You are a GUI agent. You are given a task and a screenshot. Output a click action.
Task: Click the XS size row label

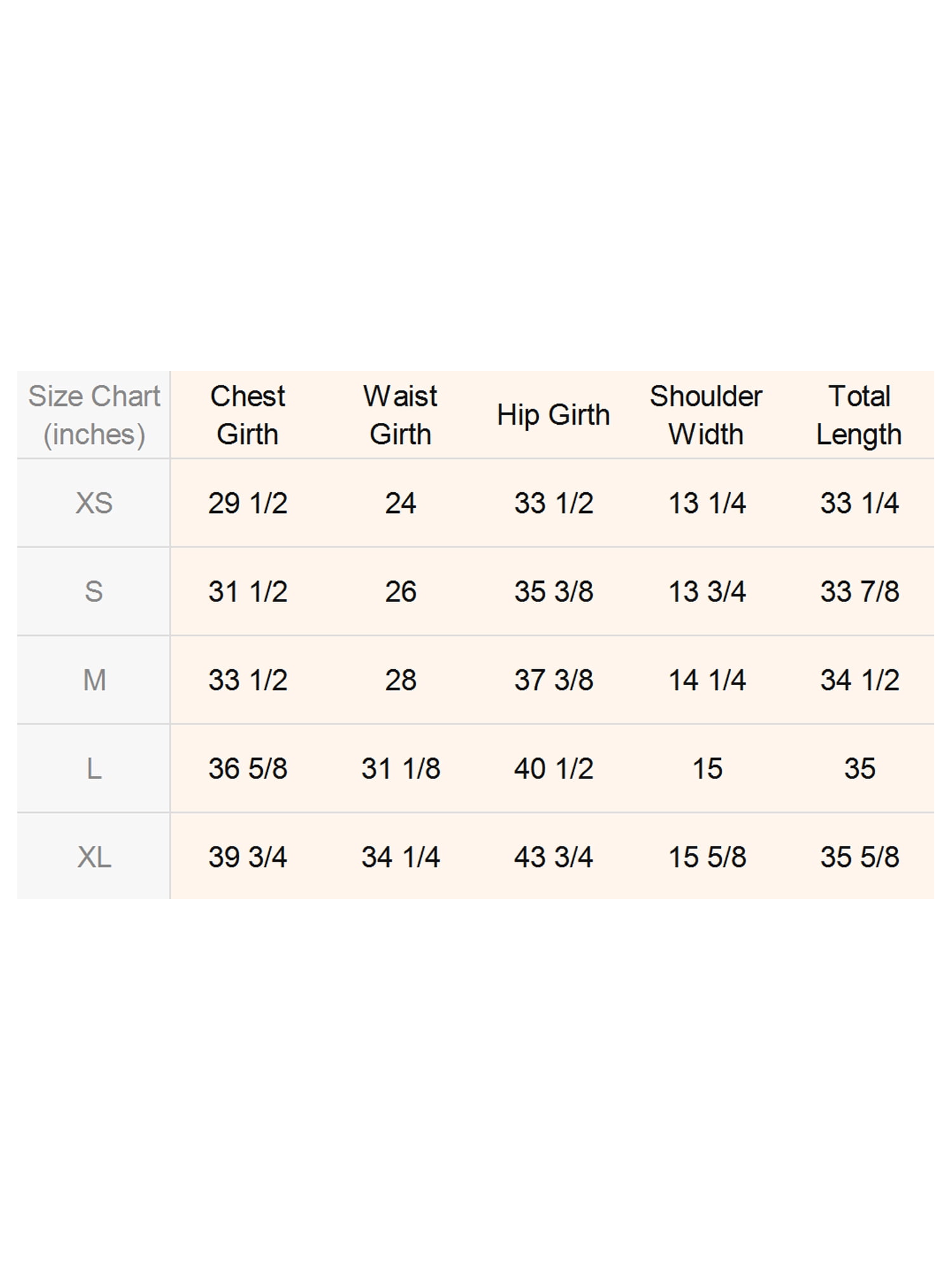click(x=94, y=504)
